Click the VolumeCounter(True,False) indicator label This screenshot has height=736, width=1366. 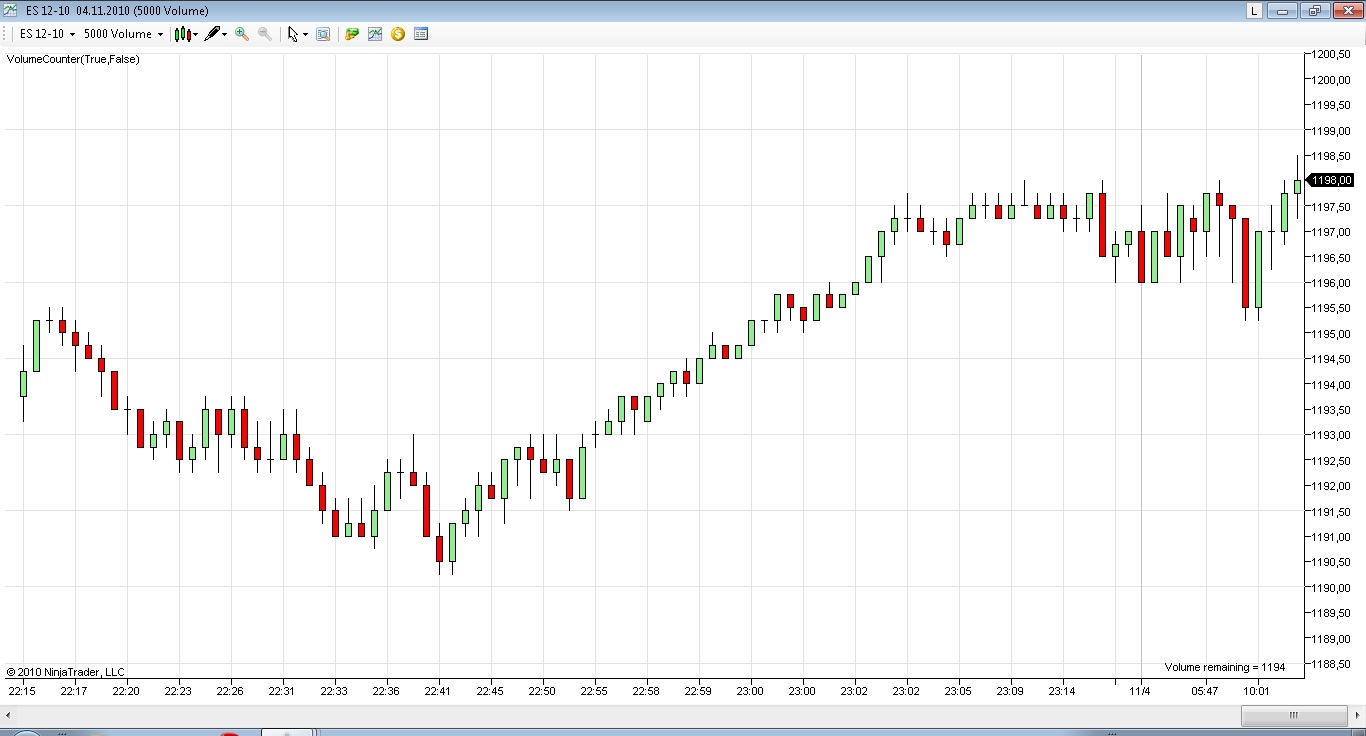pos(73,59)
